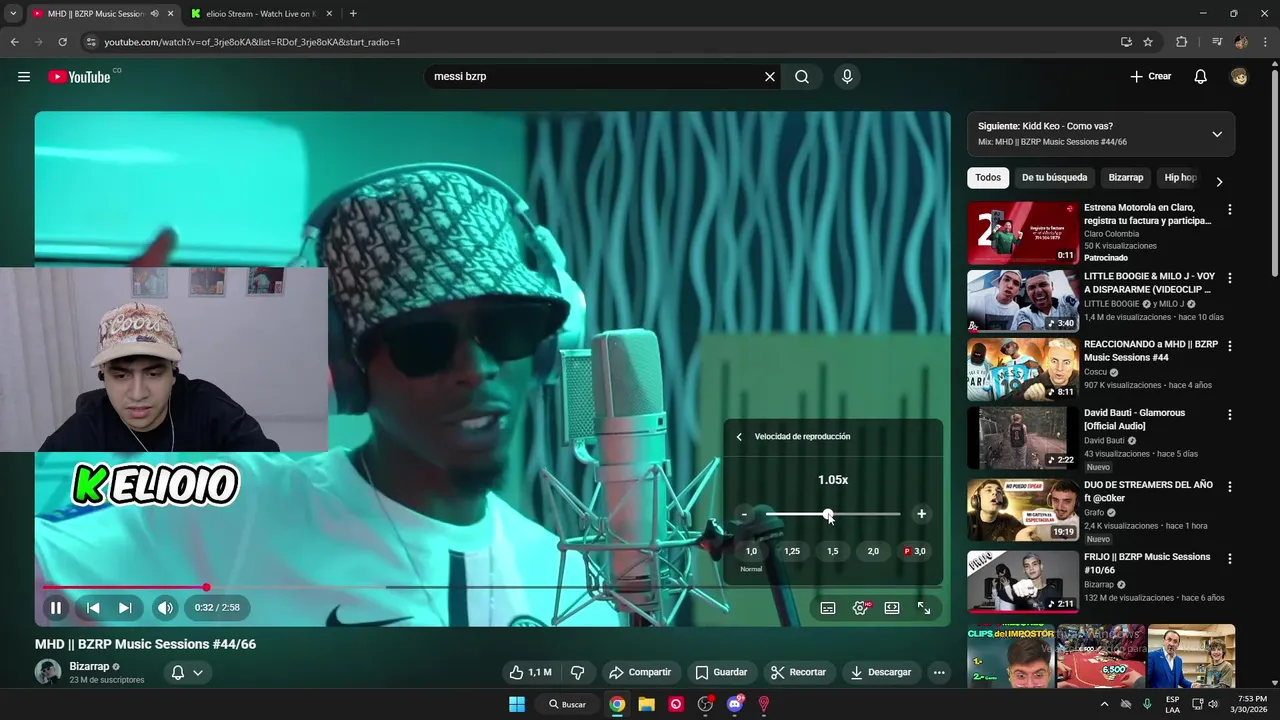Click the browser address bar URL
The image size is (1280, 720).
(x=253, y=42)
